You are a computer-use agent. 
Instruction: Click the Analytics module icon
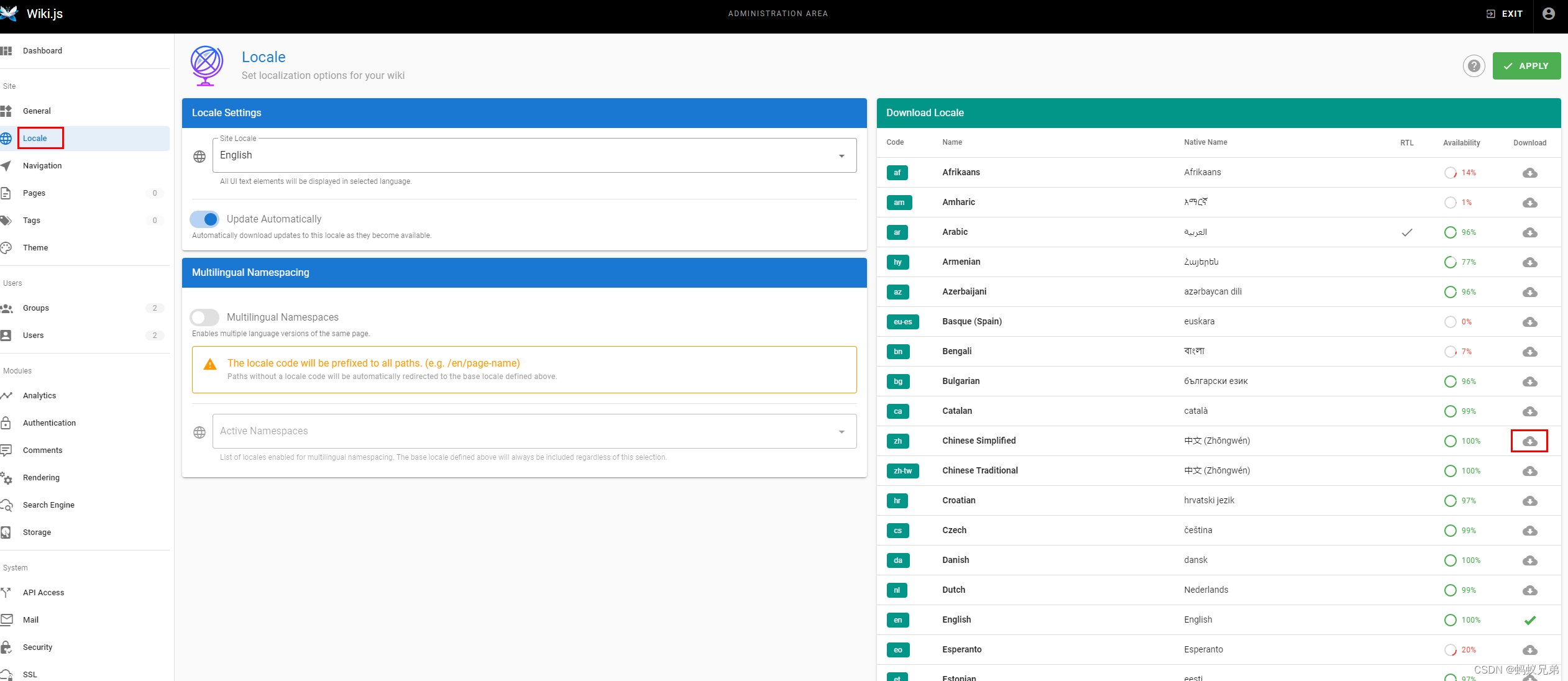[x=7, y=395]
